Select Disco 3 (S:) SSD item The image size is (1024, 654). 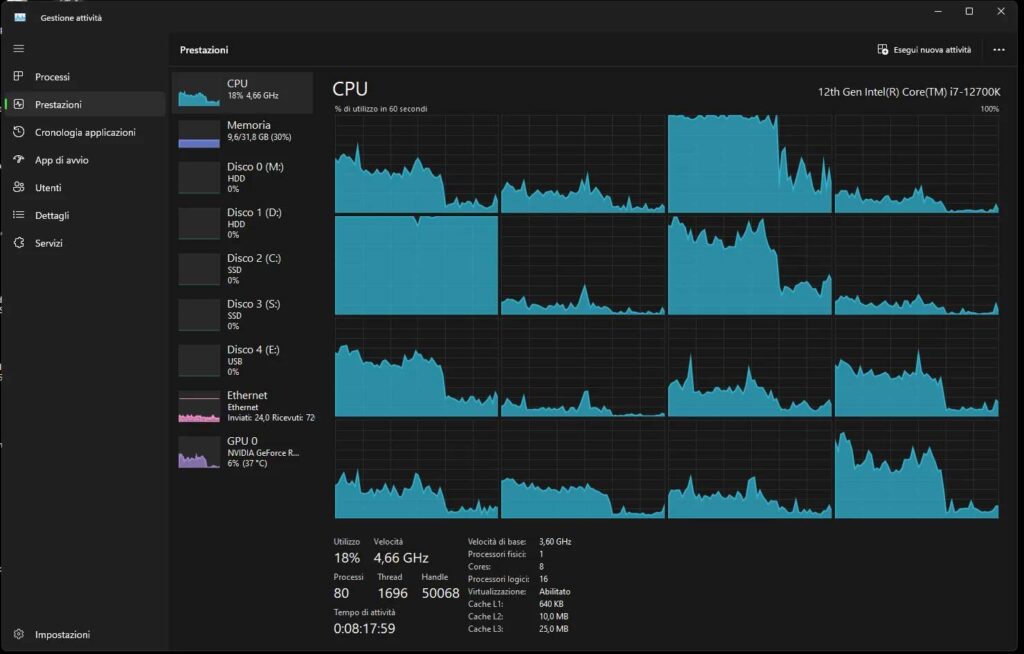tap(242, 314)
